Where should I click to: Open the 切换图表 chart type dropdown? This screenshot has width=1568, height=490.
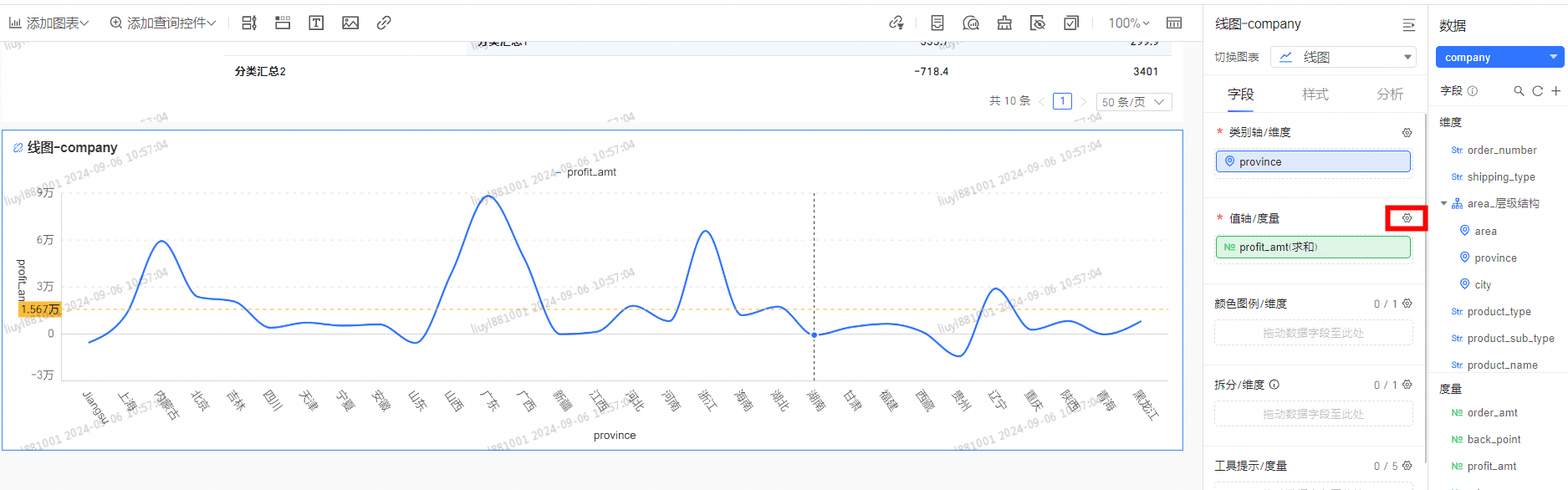click(x=1342, y=57)
